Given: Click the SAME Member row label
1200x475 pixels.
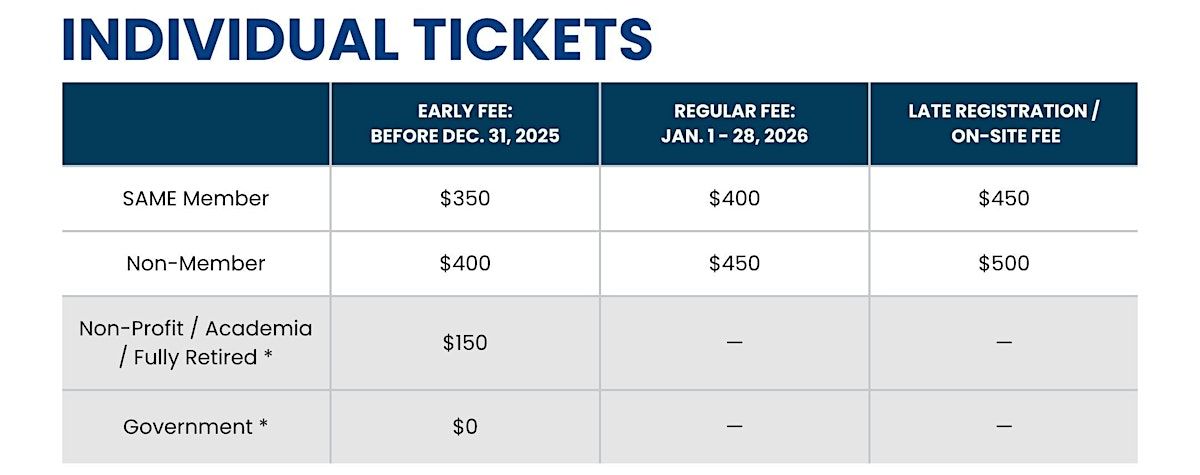Looking at the screenshot, I should (x=196, y=198).
